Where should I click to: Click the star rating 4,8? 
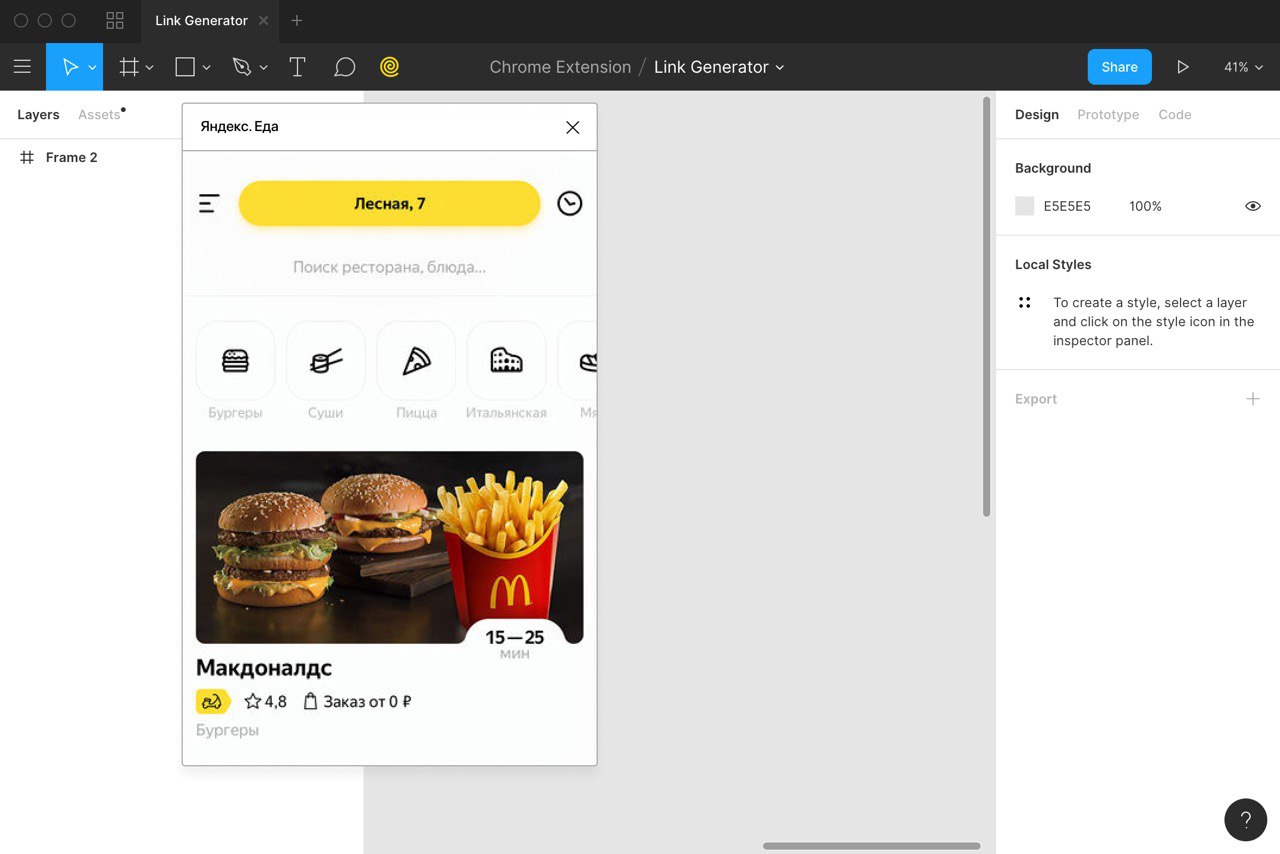(x=266, y=702)
